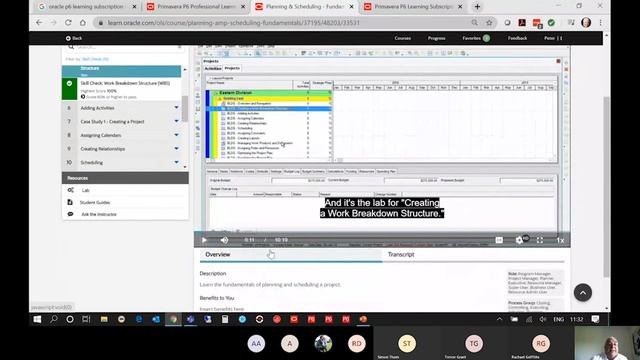Click the browser back arrow
This screenshot has height=360, width=640.
coord(39,23)
